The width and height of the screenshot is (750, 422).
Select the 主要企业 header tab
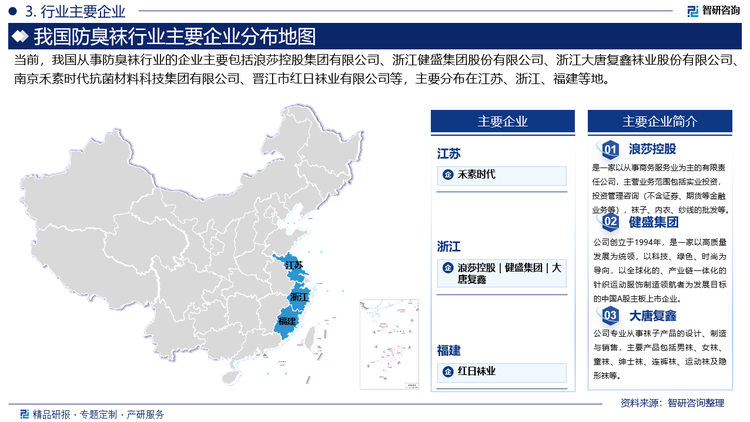[503, 121]
